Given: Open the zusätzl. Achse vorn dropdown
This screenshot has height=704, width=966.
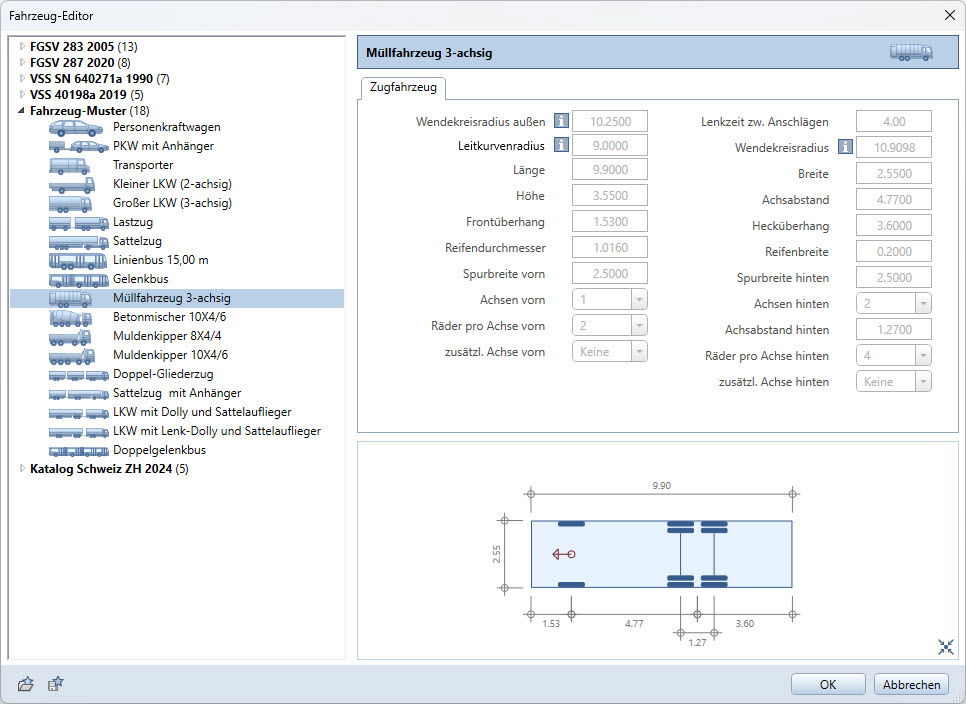Looking at the screenshot, I should click(639, 352).
